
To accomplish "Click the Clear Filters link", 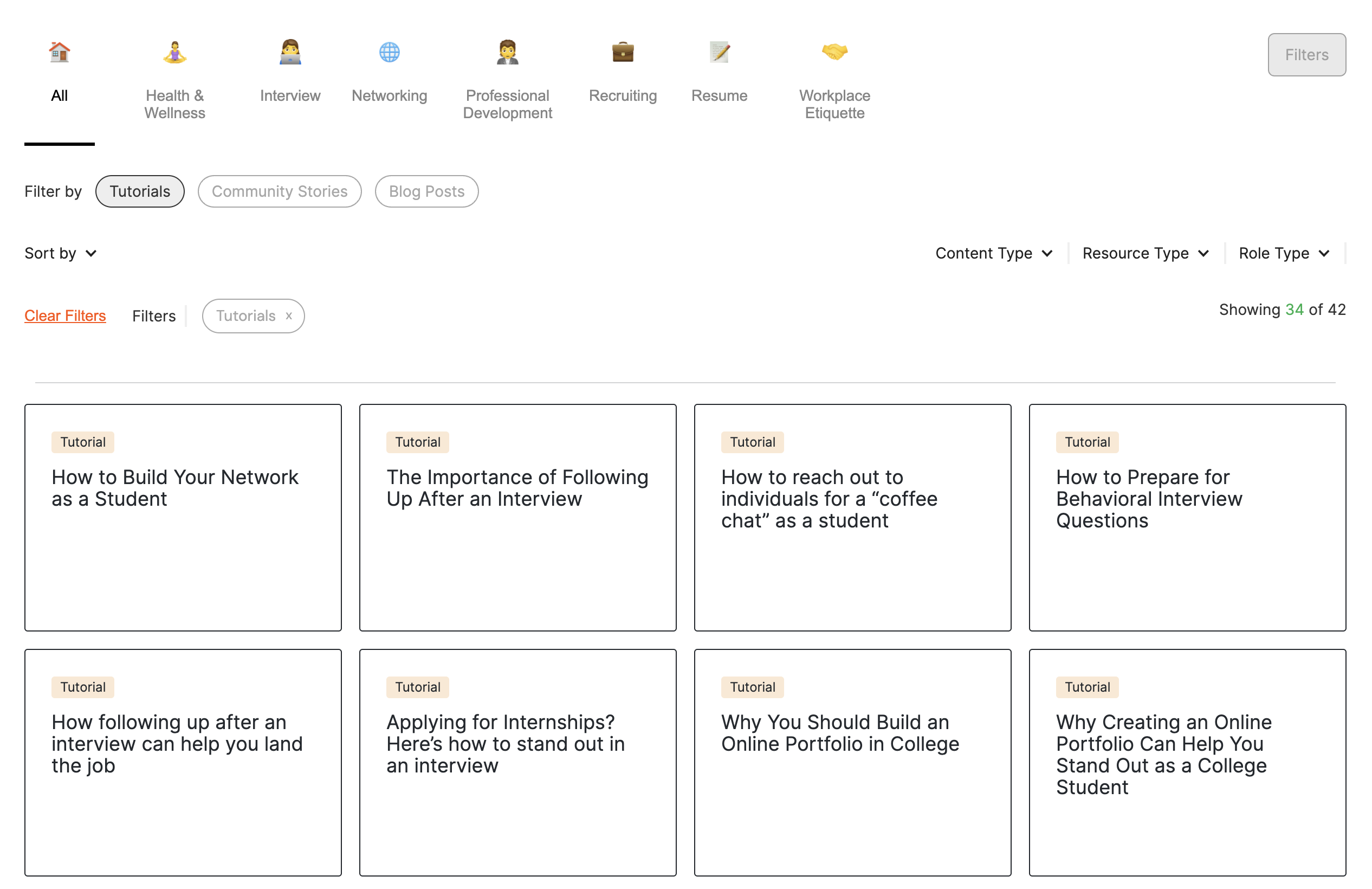I will (65, 316).
